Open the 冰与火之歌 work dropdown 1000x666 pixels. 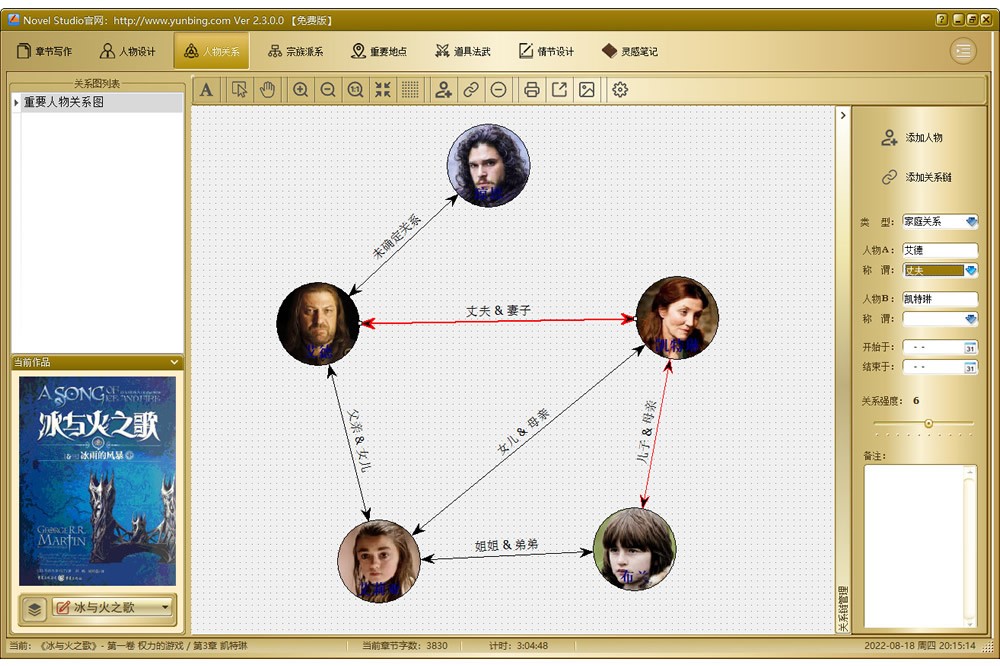pyautogui.click(x=113, y=607)
